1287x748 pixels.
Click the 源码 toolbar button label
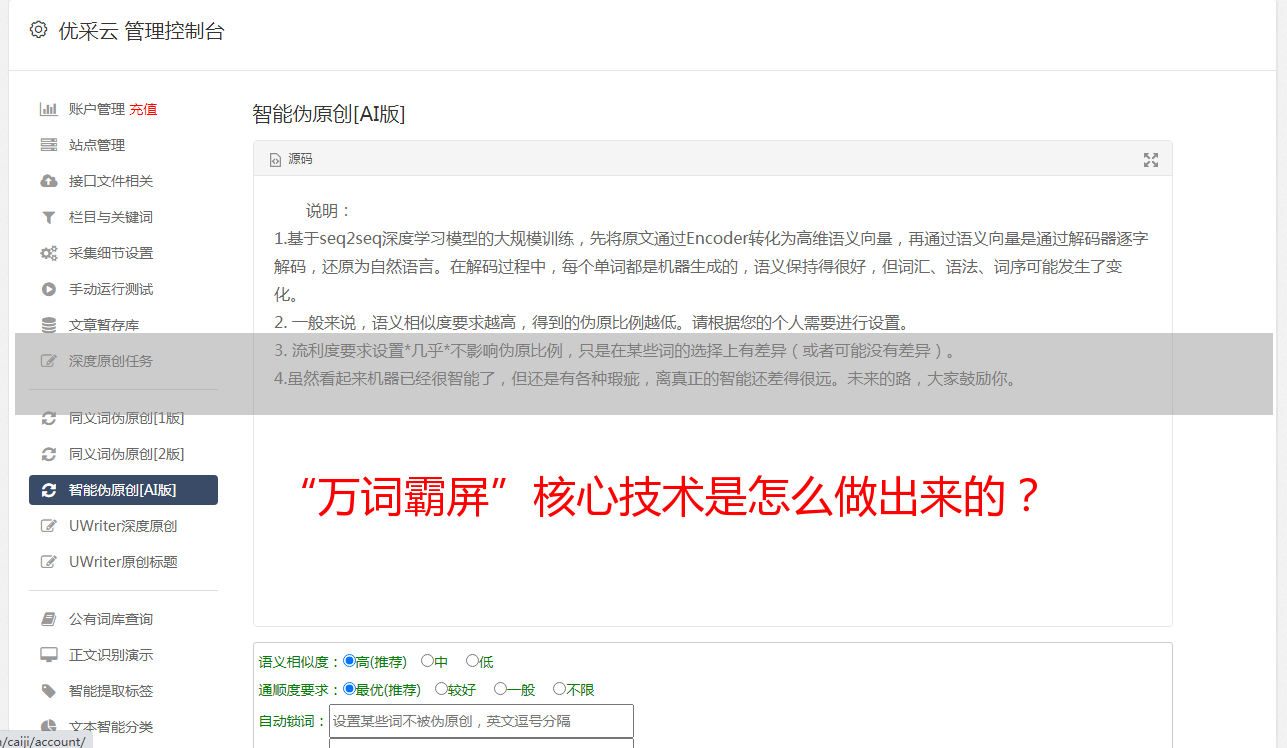tap(300, 159)
